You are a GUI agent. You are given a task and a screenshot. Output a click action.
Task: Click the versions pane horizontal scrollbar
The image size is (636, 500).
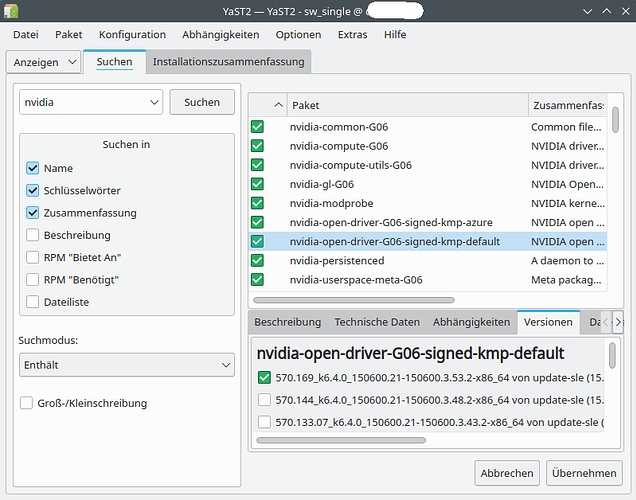point(341,440)
